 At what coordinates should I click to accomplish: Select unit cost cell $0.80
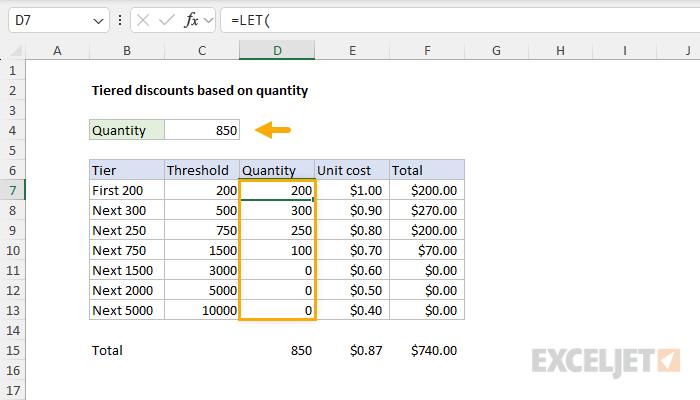pos(352,230)
